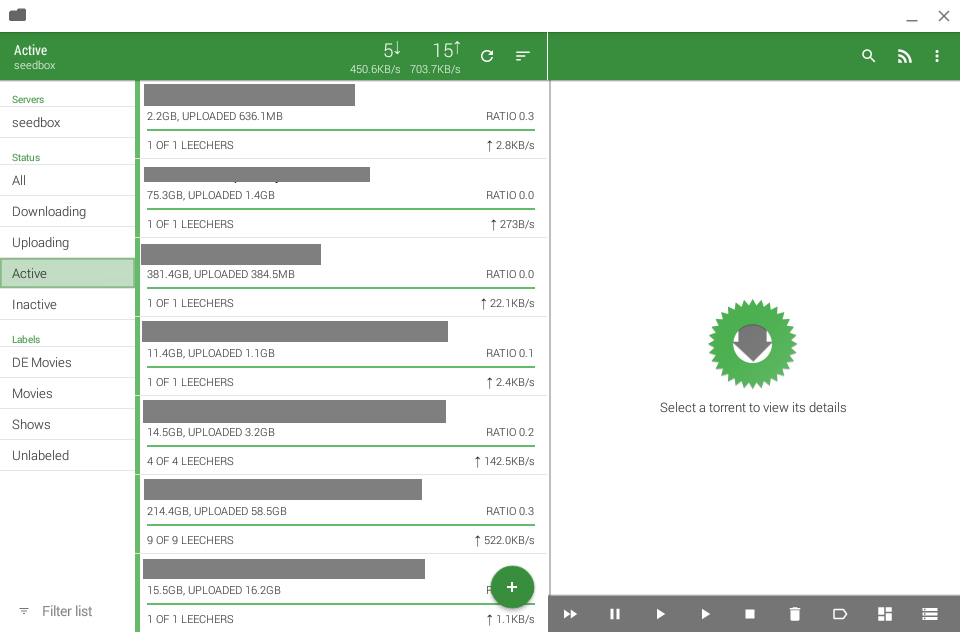Viewport: 960px width, 632px height.
Task: Select the torrent sized 214.4GB, uploaded 58.5GB
Action: [x=341, y=515]
